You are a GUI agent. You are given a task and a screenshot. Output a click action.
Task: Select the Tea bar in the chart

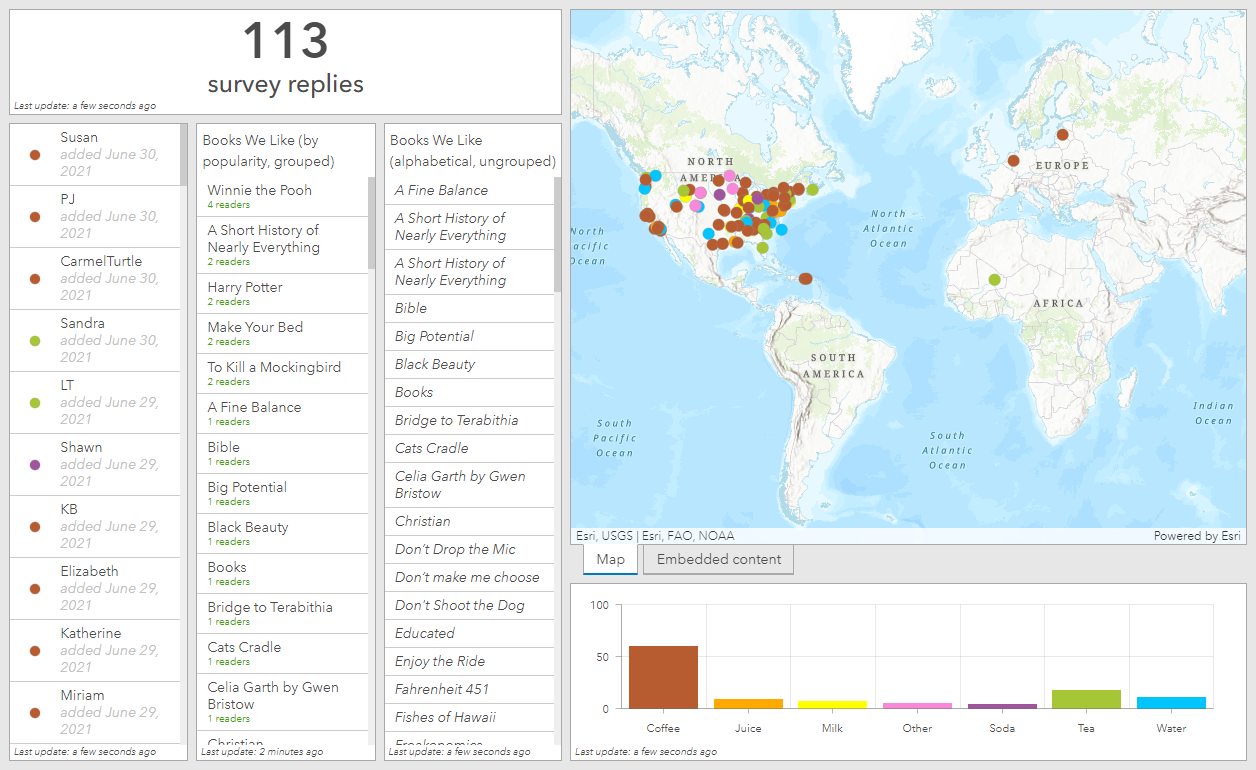[1086, 699]
